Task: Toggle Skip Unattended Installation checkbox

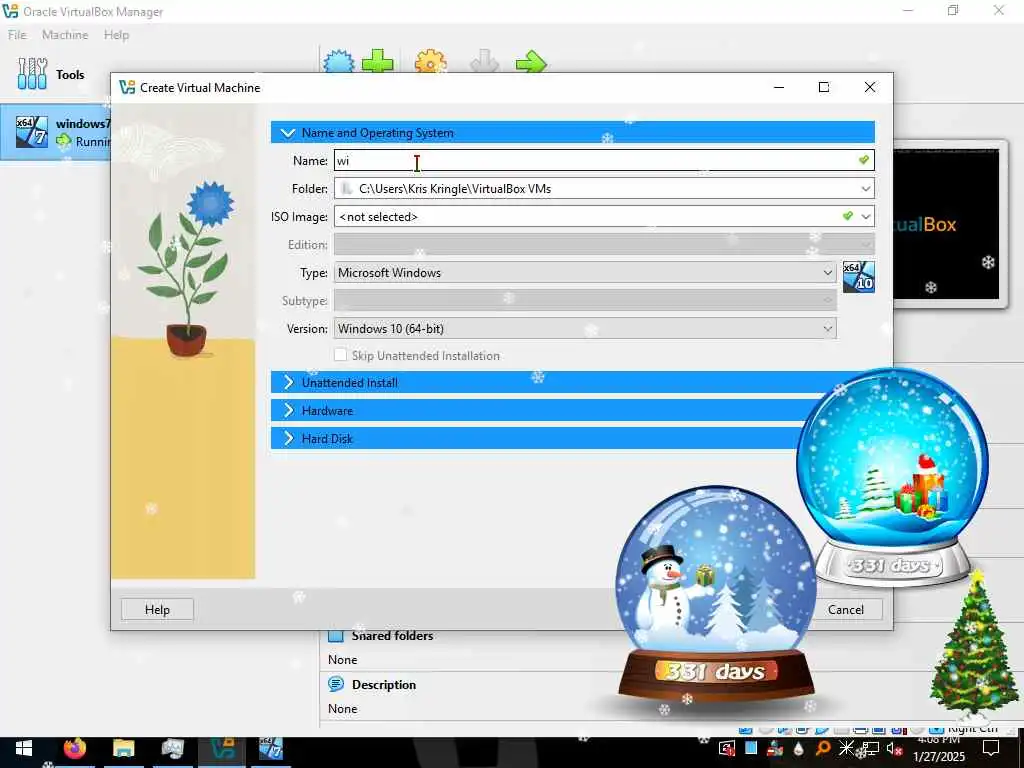Action: click(x=340, y=355)
